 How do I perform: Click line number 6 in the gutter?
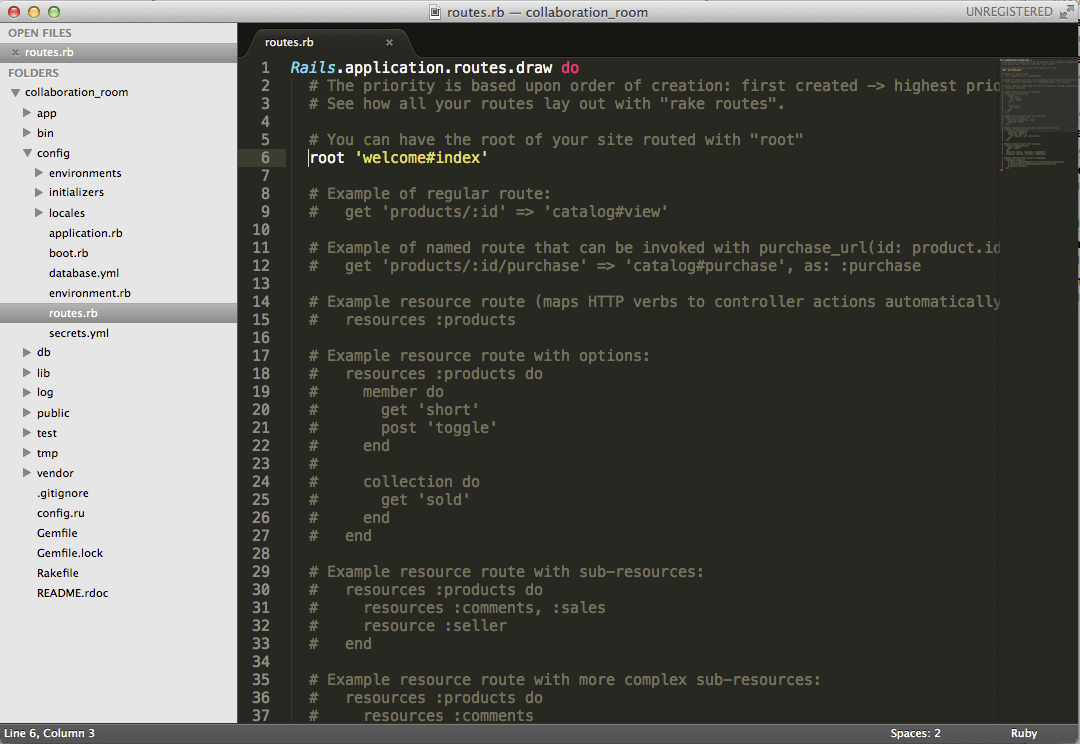tap(265, 158)
